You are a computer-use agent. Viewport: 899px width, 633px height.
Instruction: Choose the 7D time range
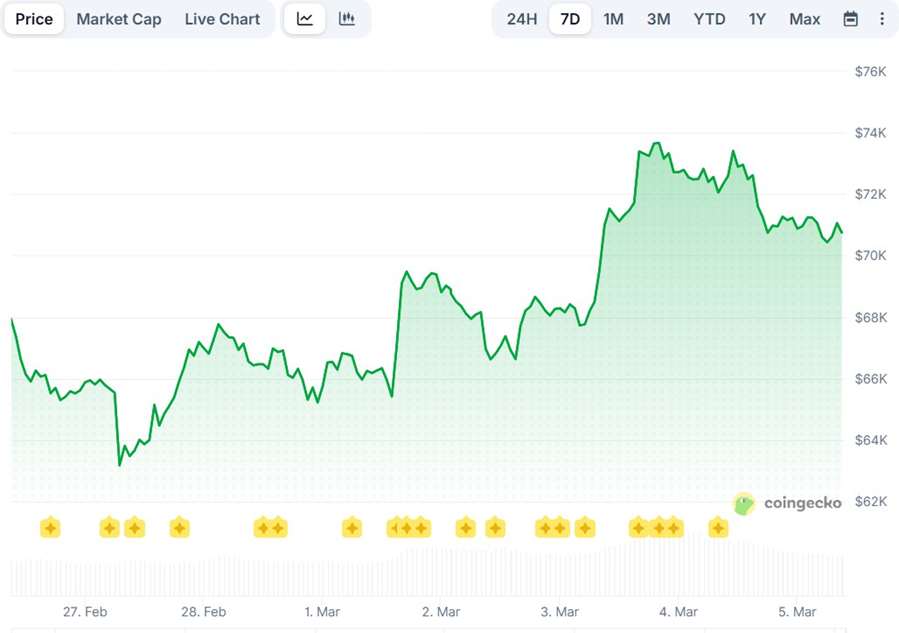pyautogui.click(x=570, y=19)
